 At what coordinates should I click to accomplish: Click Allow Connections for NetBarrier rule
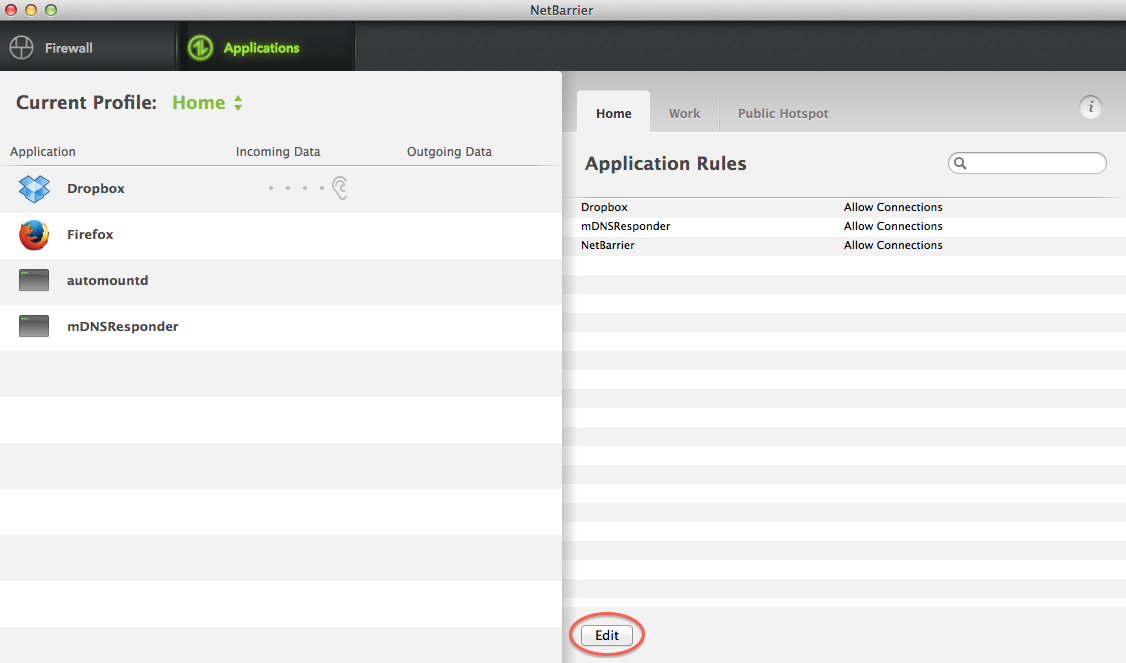[x=893, y=245]
